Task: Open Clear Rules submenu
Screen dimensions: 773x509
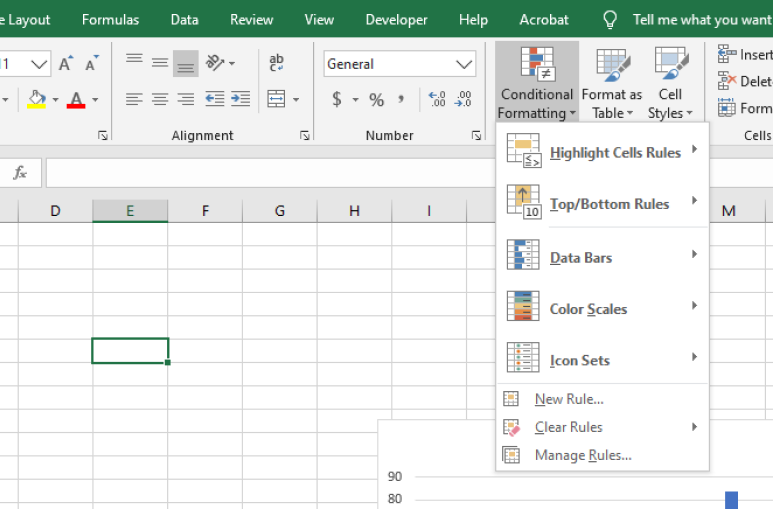Action: click(x=602, y=427)
